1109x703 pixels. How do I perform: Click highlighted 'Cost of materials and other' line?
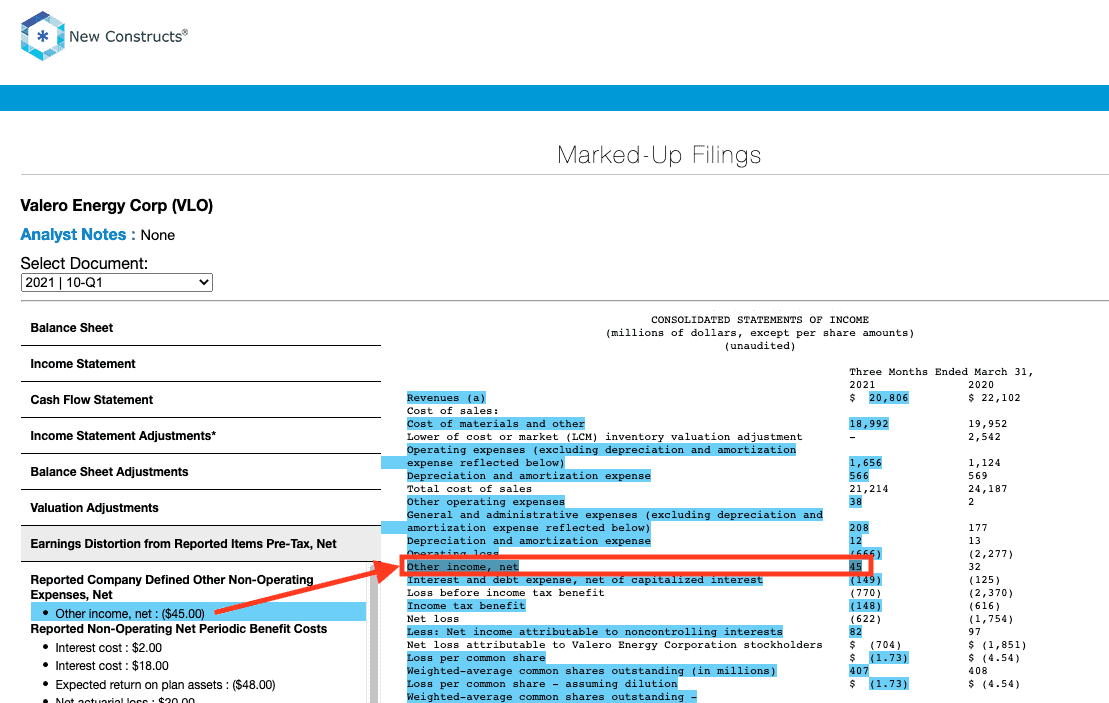496,424
